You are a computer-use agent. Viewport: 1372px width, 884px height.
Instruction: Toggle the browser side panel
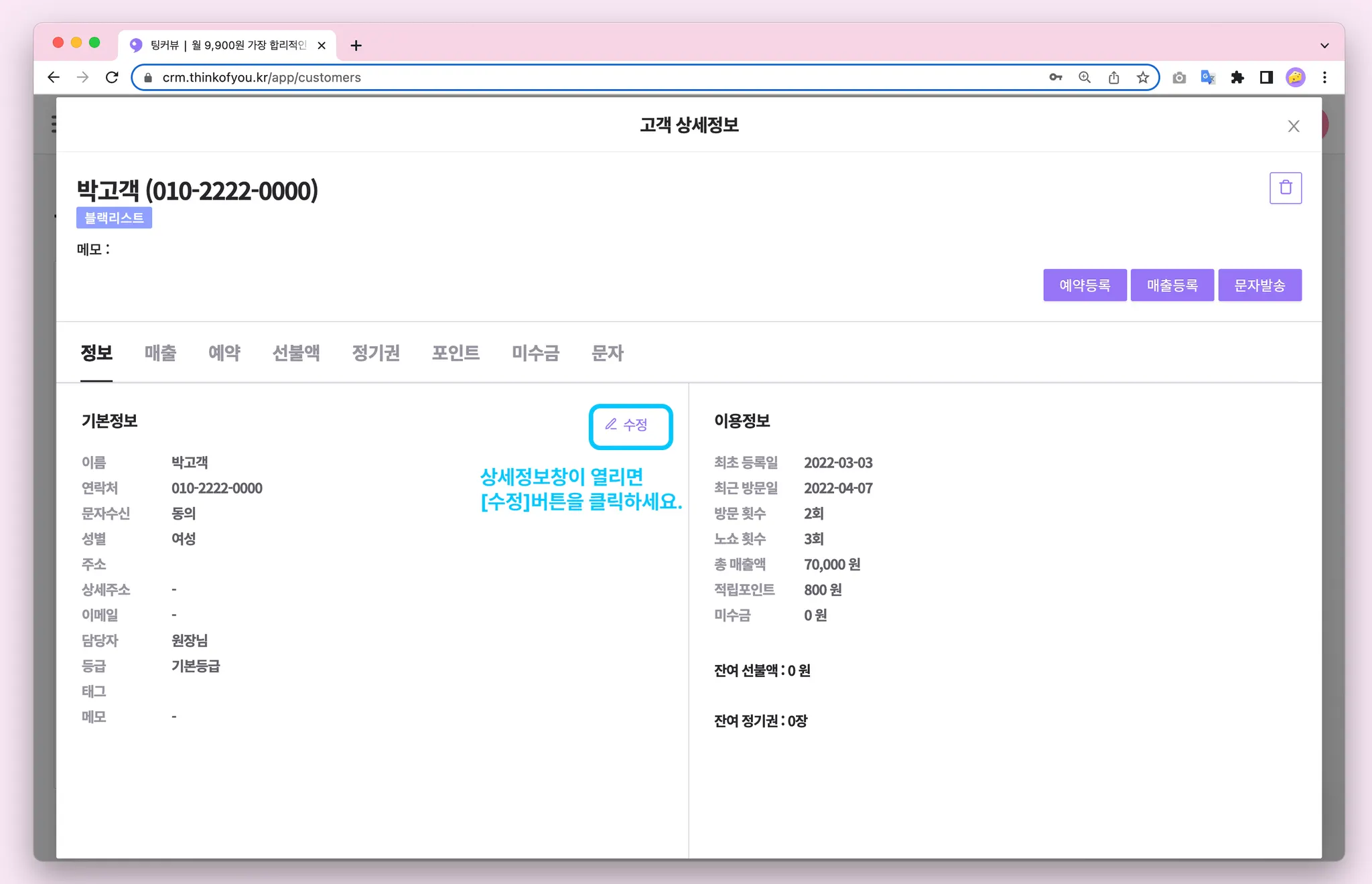(x=1265, y=78)
